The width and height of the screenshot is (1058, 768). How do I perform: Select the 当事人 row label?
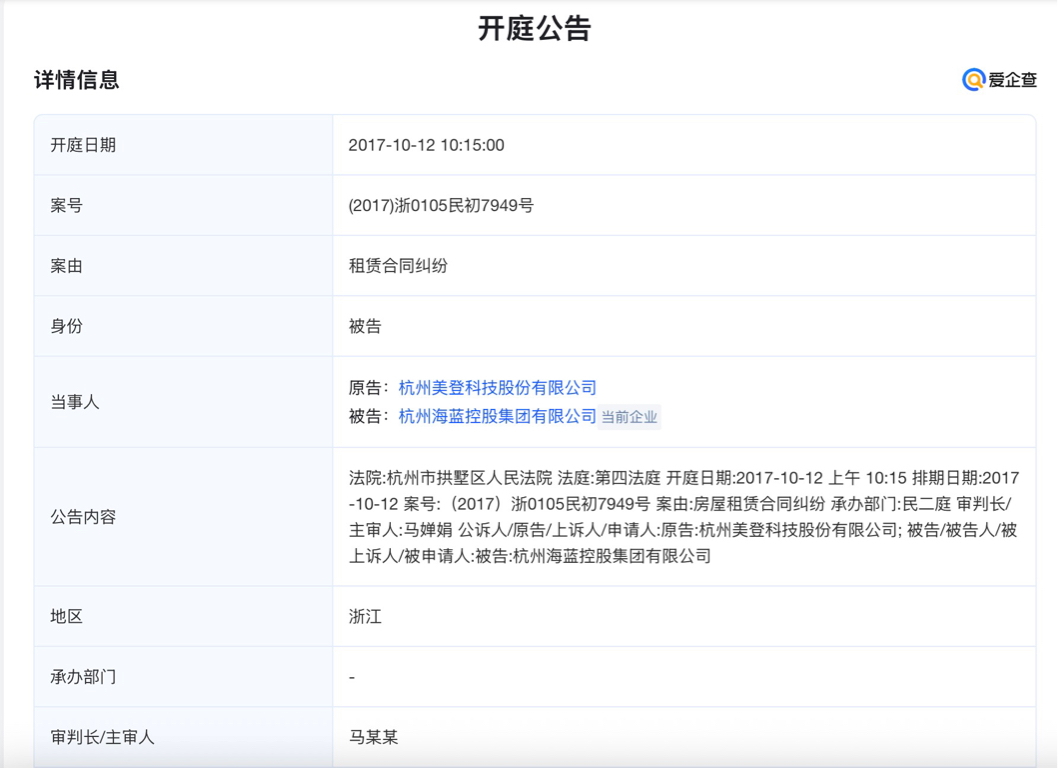(75, 402)
